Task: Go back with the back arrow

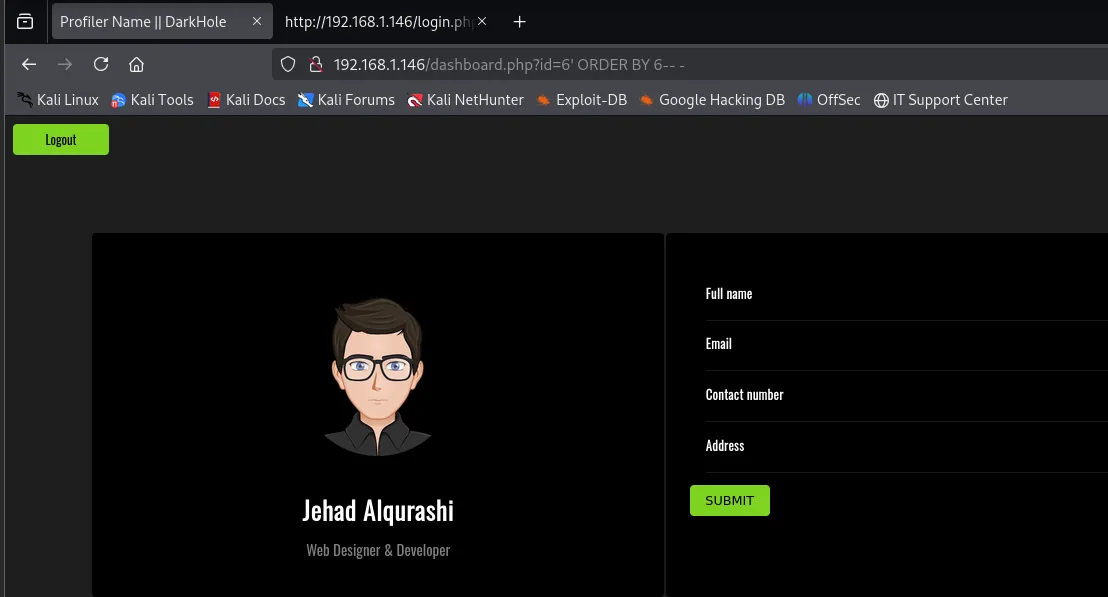Action: 29,64
